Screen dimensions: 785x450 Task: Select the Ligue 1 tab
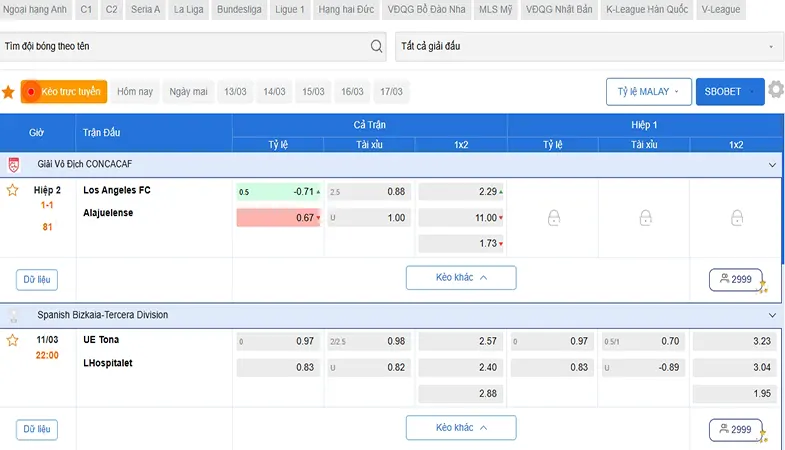(290, 10)
